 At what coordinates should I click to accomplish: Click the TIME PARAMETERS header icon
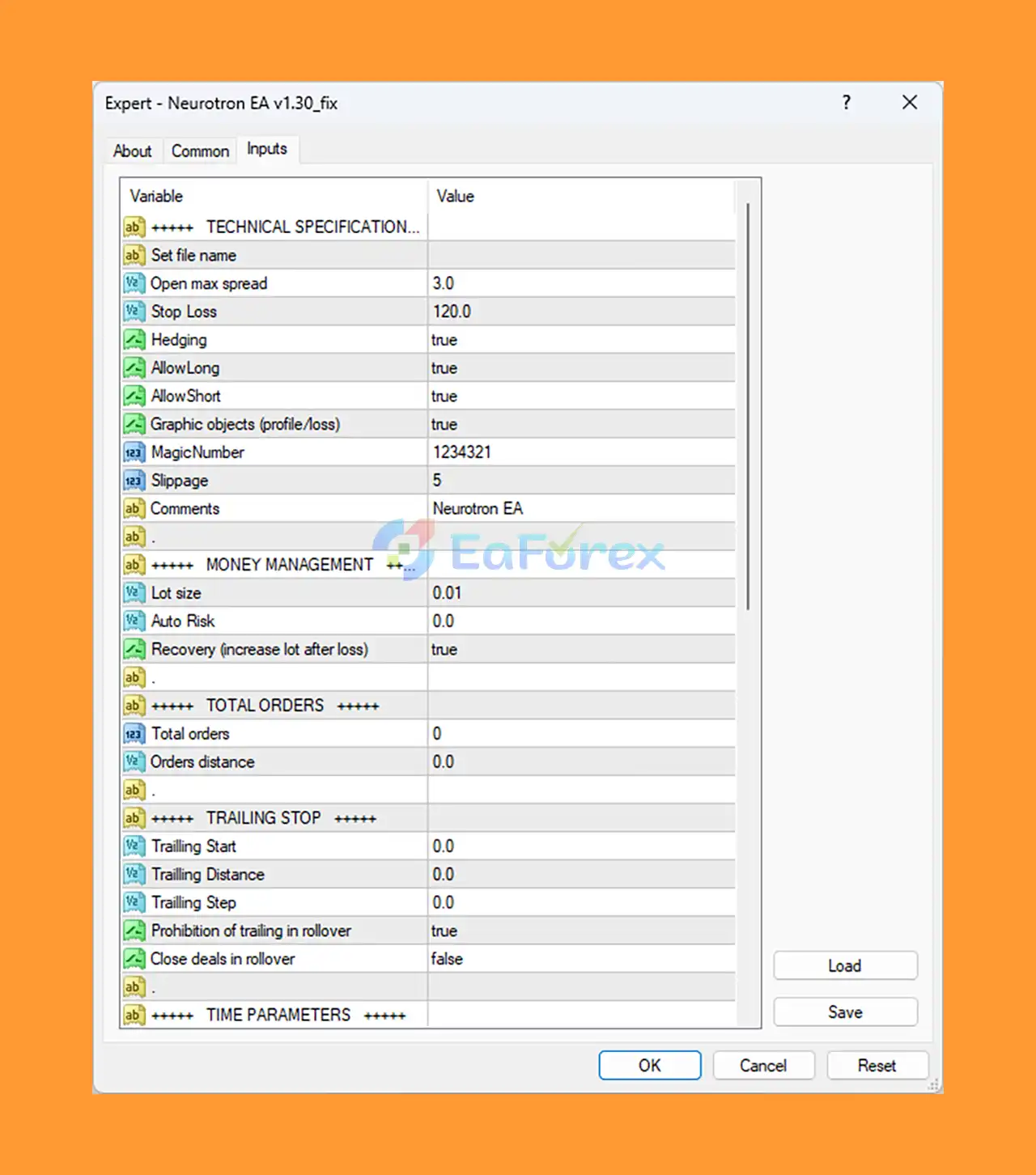pyautogui.click(x=134, y=1015)
